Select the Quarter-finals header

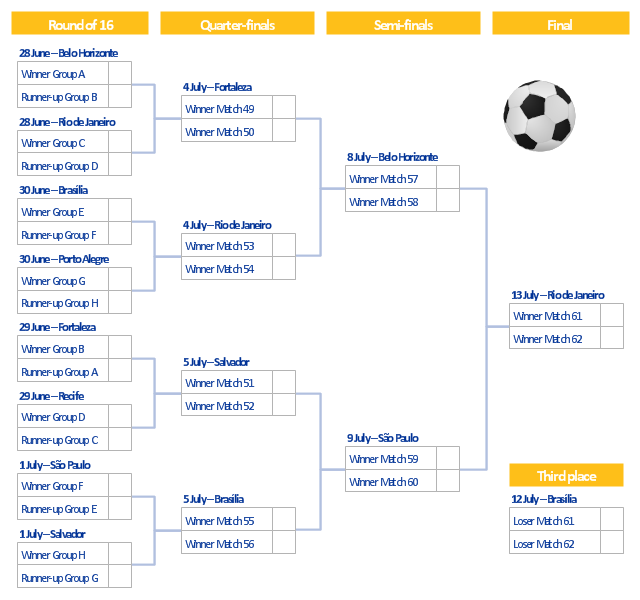coord(237,23)
